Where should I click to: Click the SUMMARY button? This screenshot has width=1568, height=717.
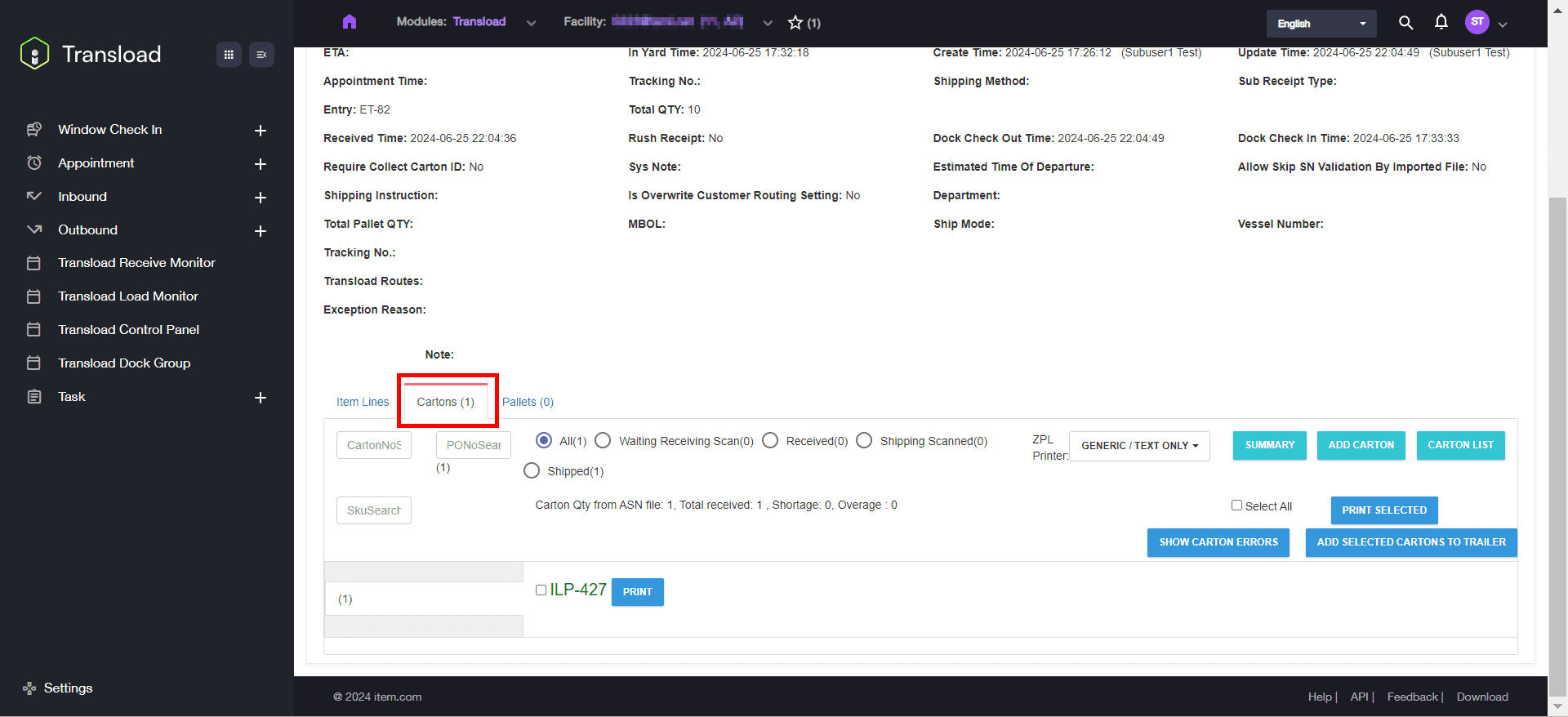(1270, 445)
